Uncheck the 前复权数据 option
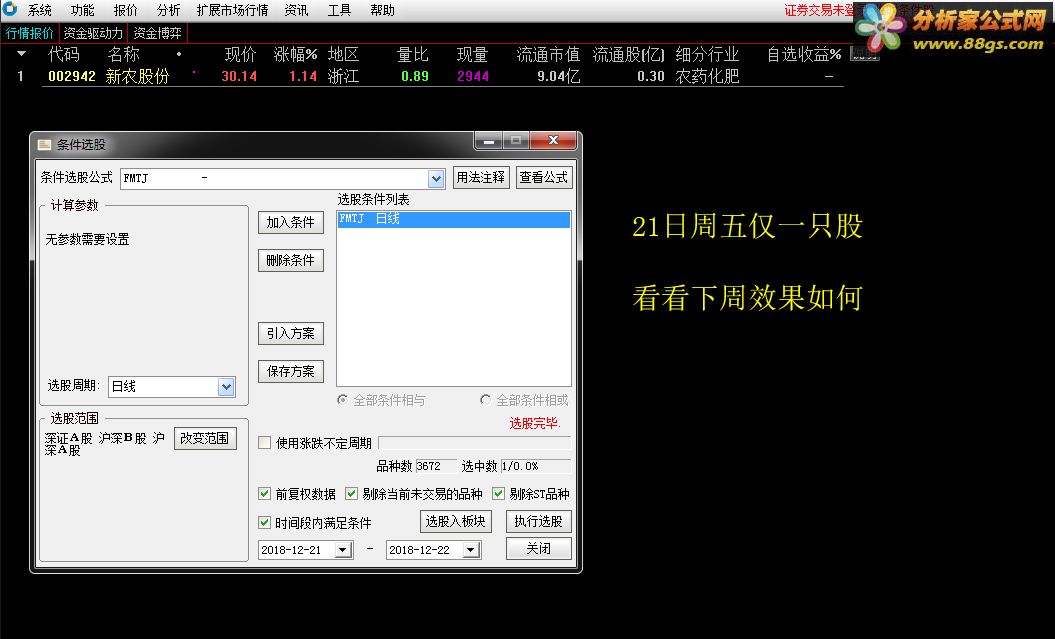Screen dimensions: 1055x639 tap(265, 493)
